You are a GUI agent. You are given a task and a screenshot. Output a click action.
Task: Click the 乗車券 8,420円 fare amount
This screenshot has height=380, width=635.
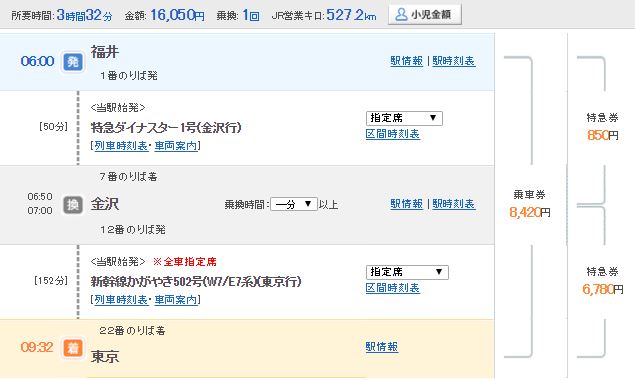coord(530,212)
